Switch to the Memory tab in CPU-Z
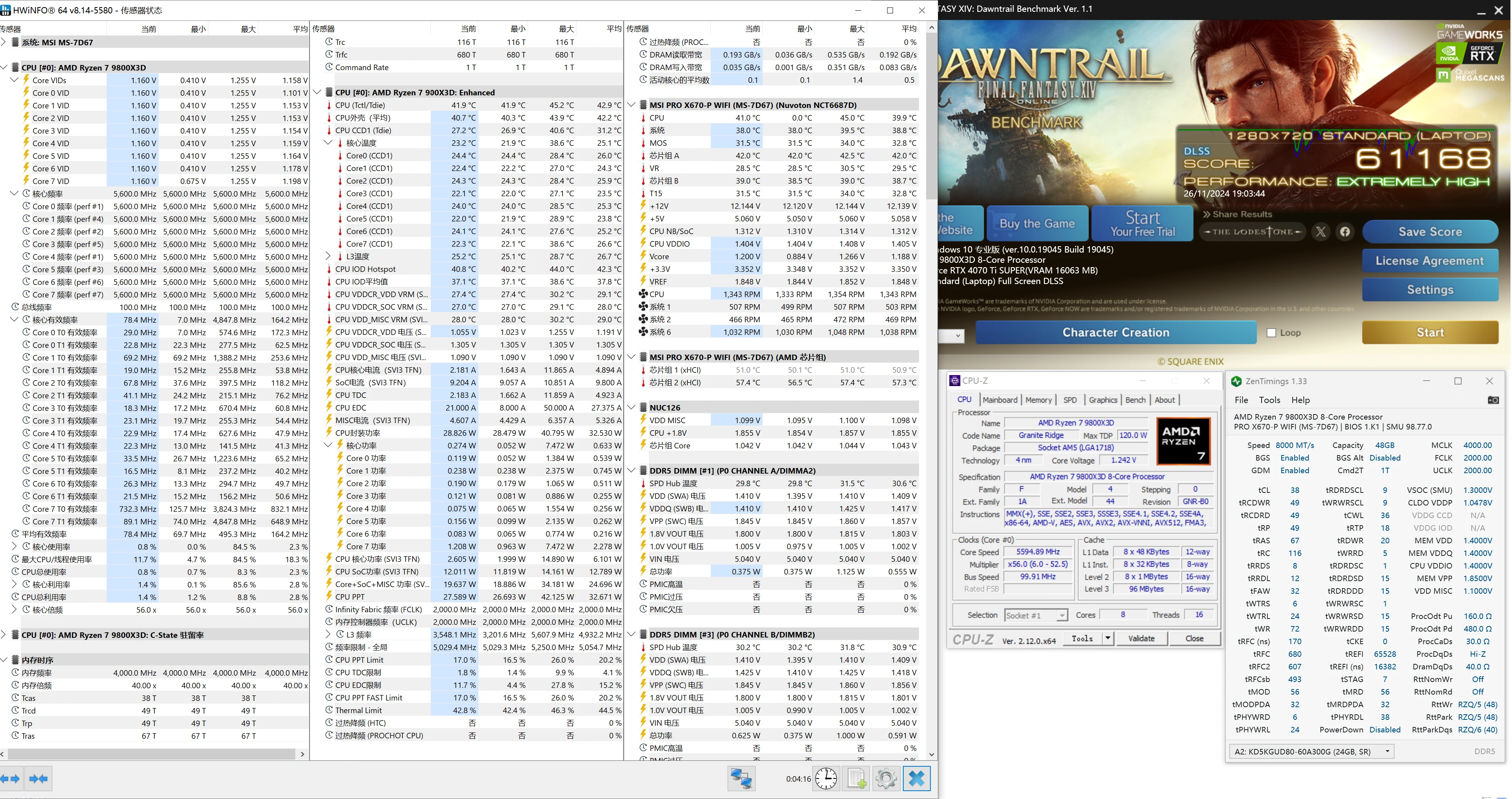The image size is (1512, 799). (1039, 399)
